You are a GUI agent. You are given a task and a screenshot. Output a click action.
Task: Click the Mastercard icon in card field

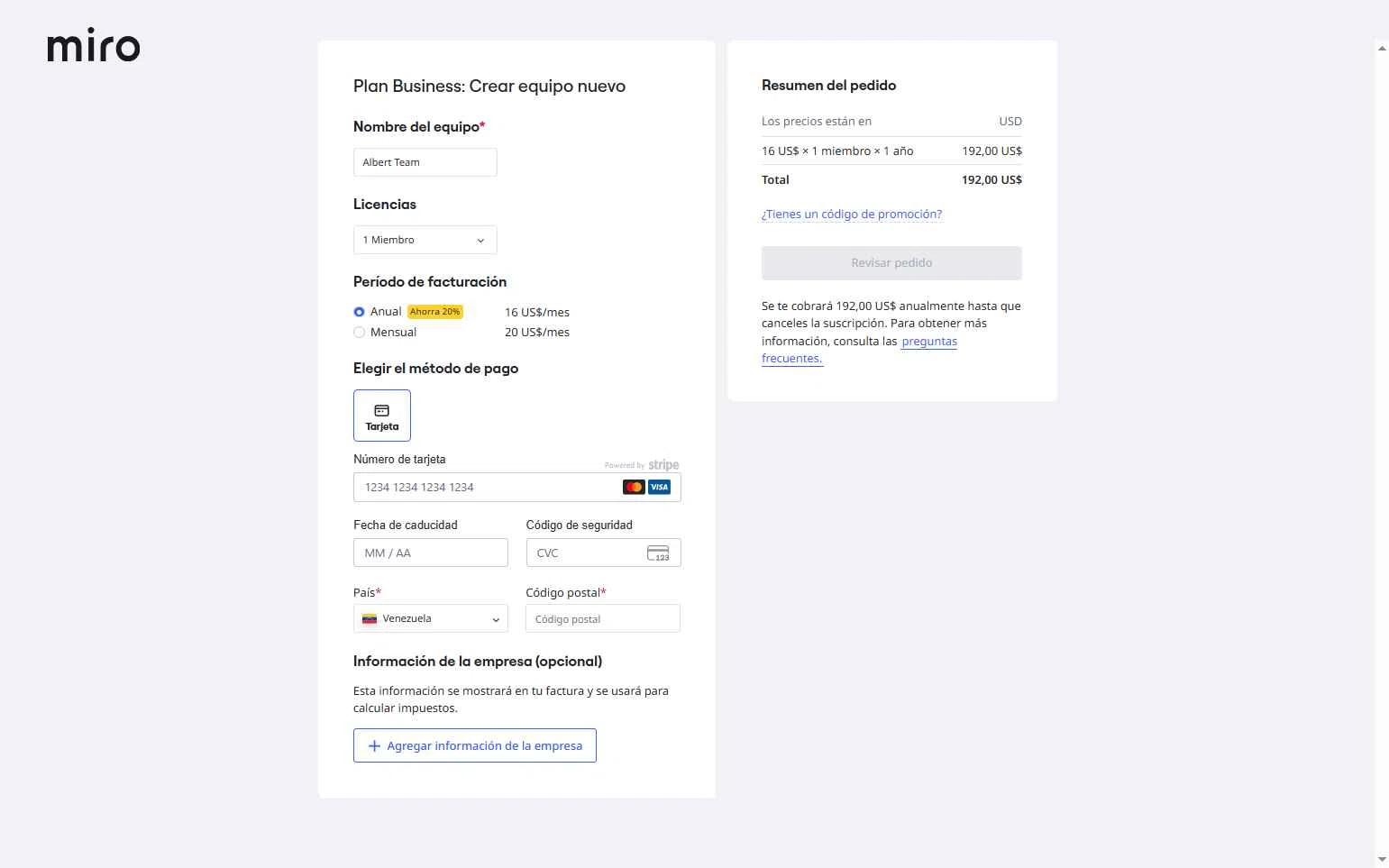[634, 488]
